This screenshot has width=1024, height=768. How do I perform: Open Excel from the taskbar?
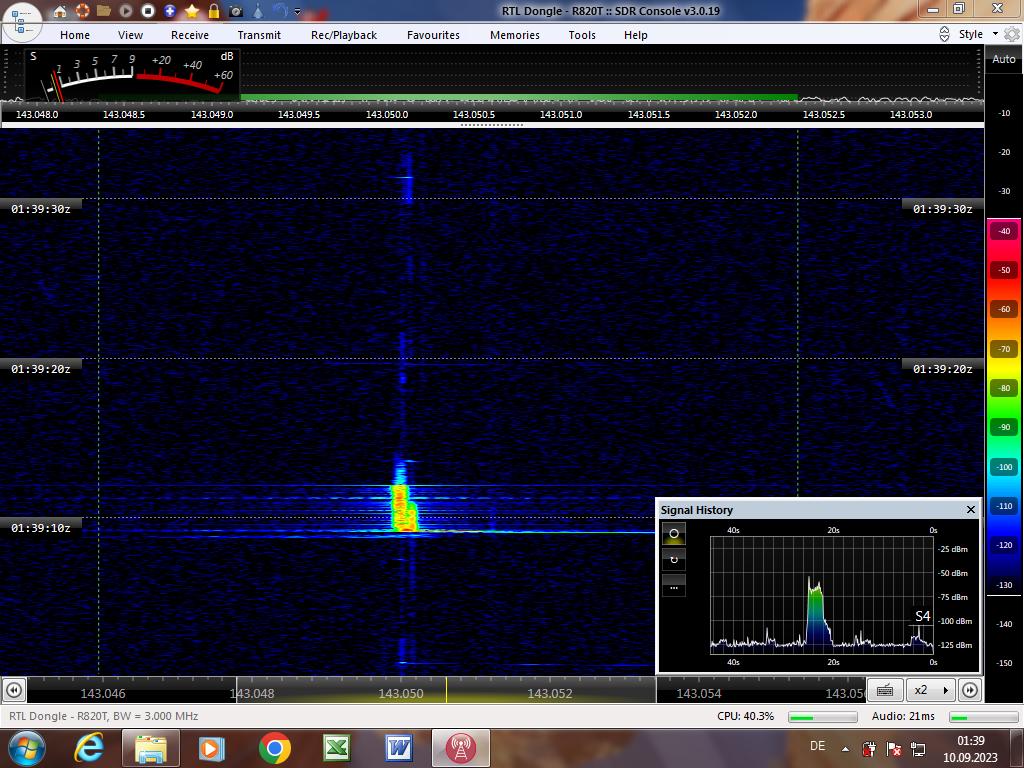coord(336,748)
